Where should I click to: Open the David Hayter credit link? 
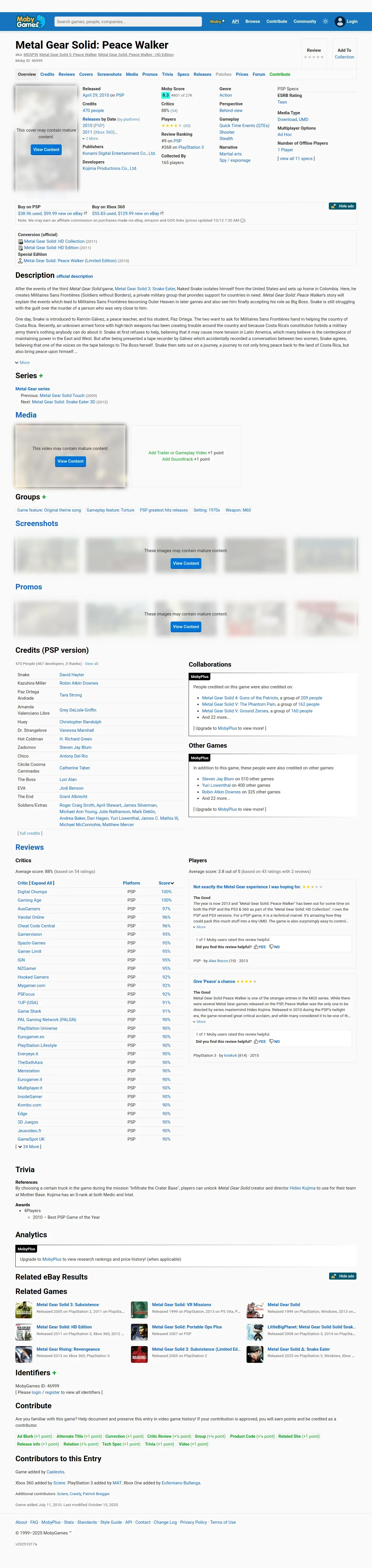tap(72, 674)
